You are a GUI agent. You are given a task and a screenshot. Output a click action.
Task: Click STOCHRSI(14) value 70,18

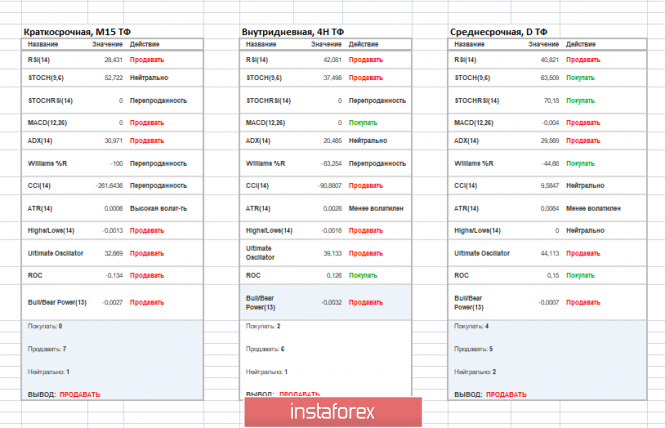point(551,101)
